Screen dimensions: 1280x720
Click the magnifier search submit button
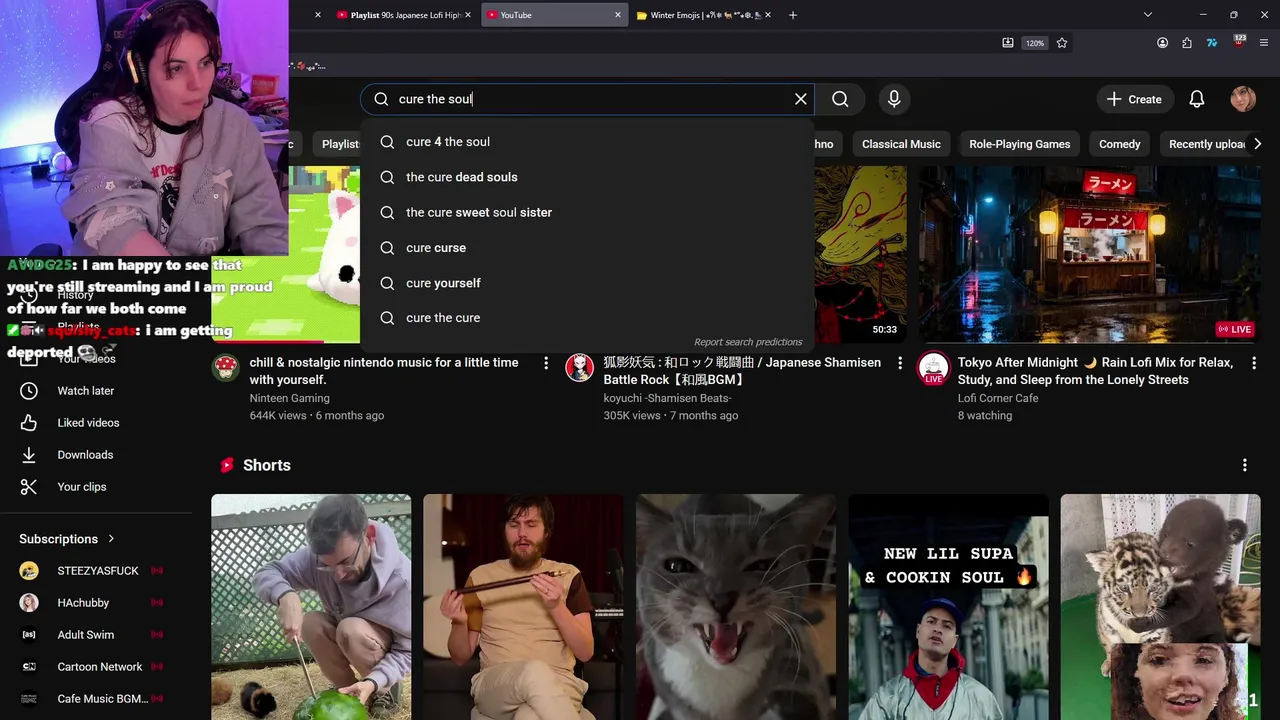coord(840,99)
